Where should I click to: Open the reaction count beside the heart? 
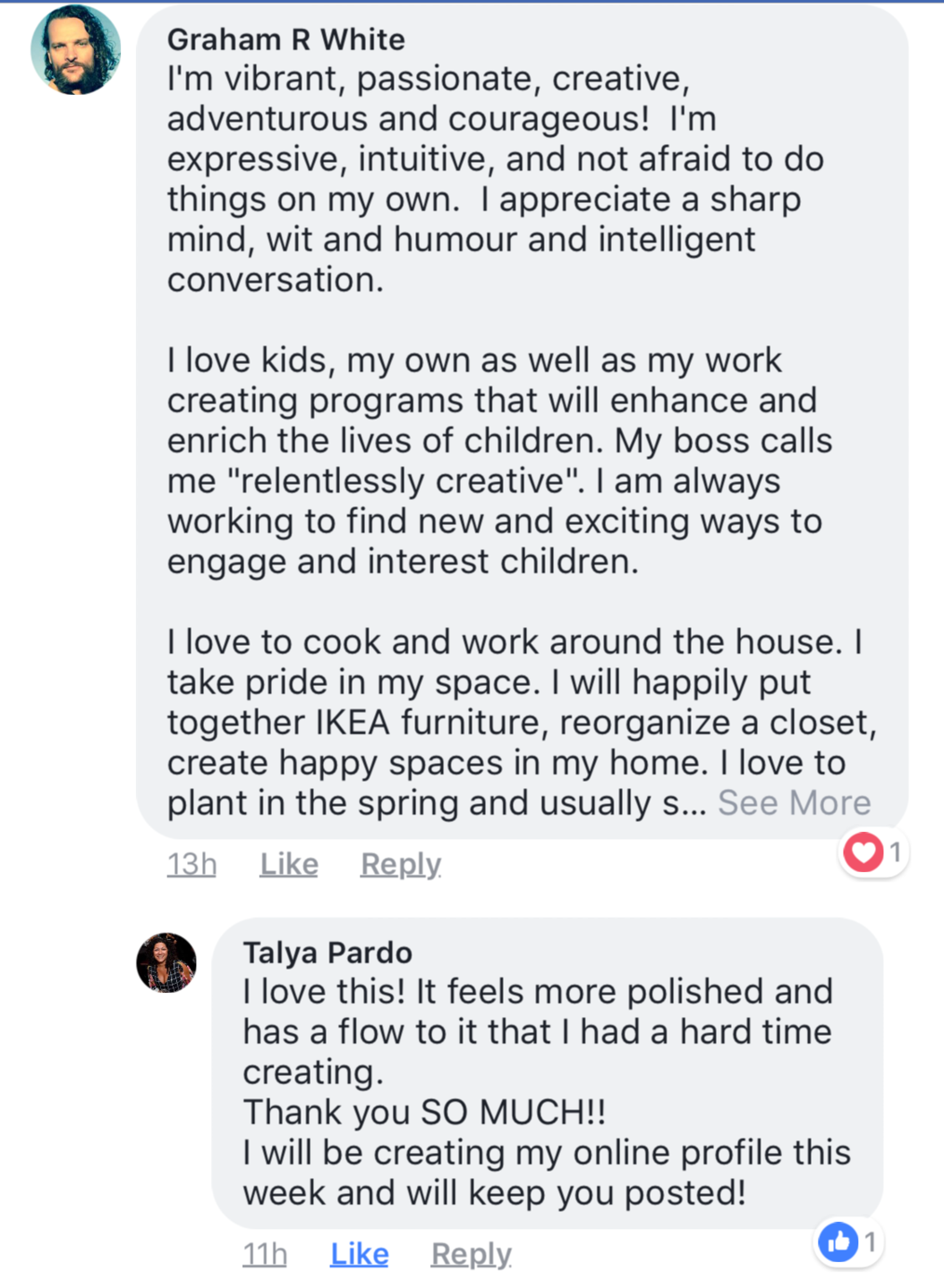point(894,852)
